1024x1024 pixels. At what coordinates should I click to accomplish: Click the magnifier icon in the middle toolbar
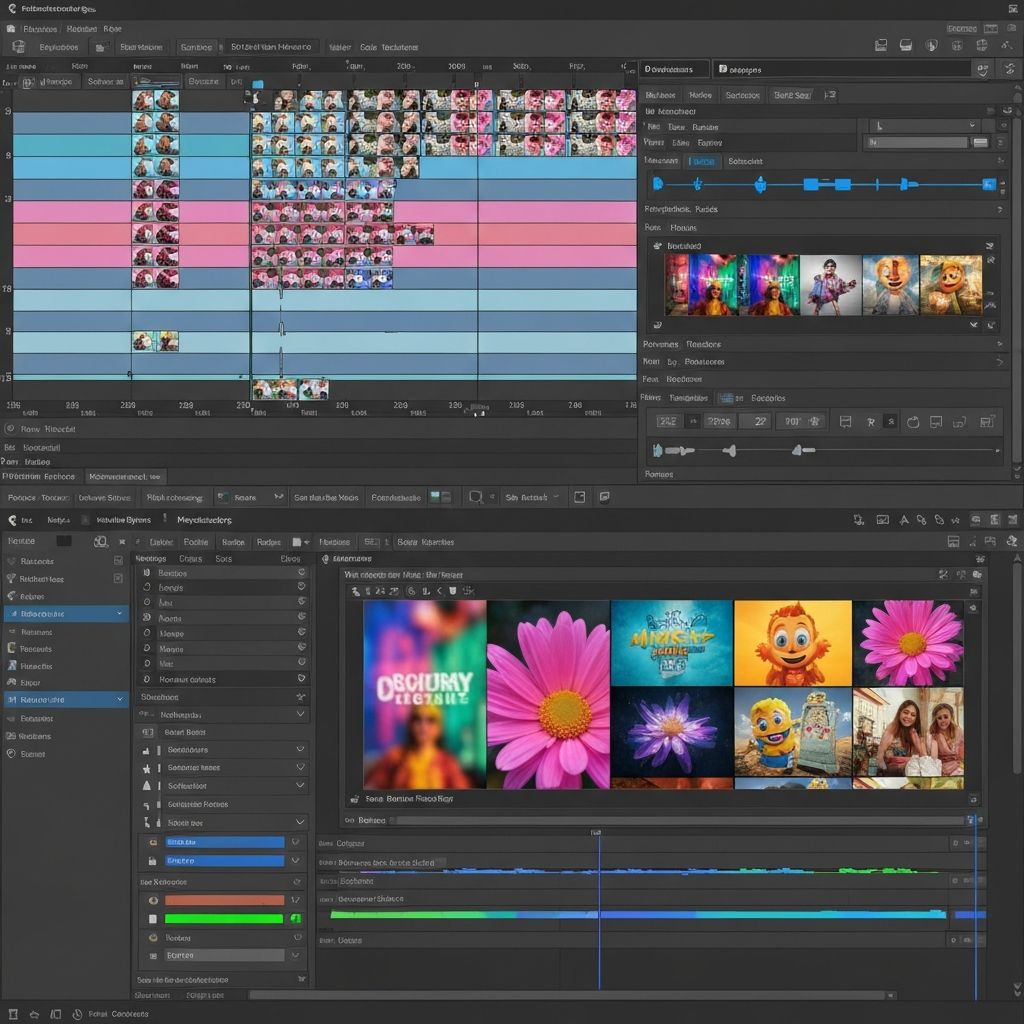475,497
